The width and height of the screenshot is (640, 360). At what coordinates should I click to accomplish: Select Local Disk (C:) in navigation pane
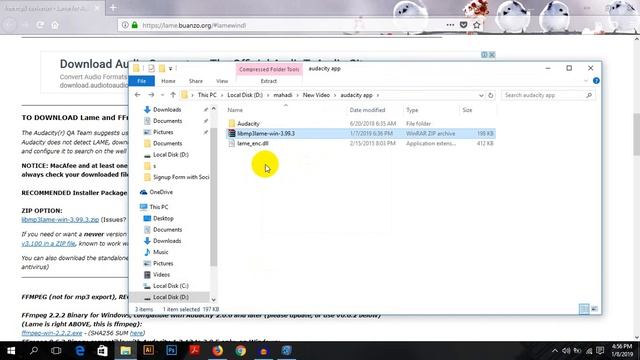coord(171,286)
